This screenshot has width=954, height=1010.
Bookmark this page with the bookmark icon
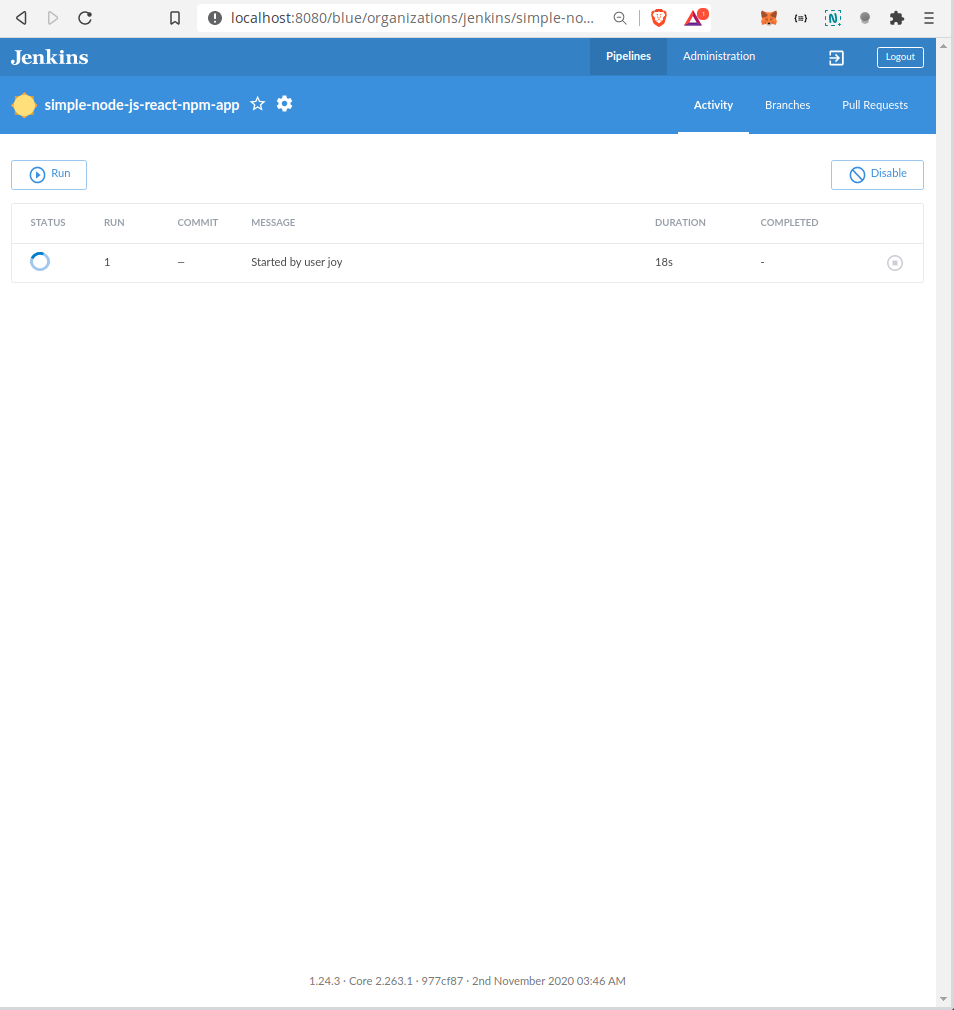175,18
